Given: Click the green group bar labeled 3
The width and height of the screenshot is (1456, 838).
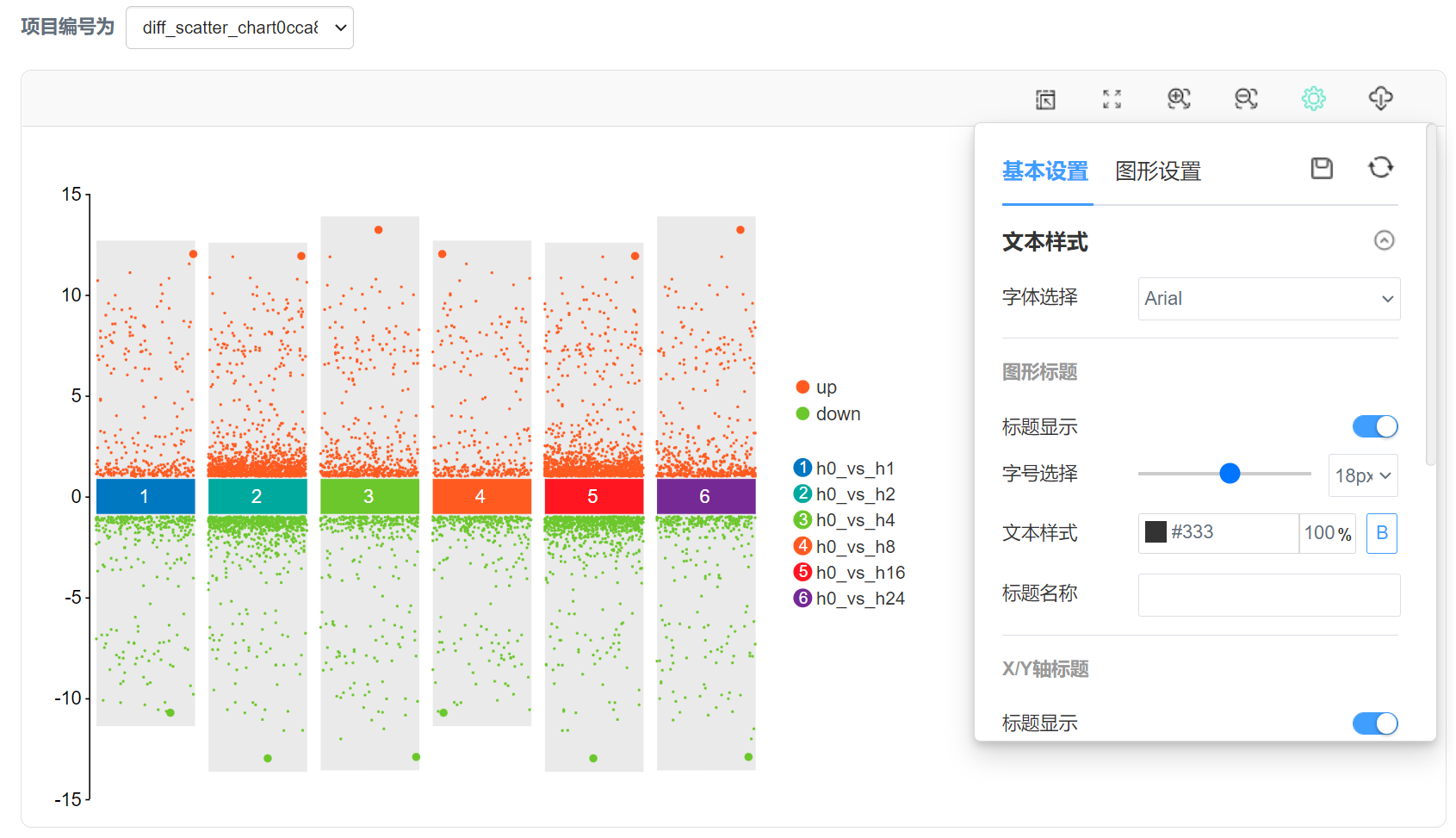Looking at the screenshot, I should (x=369, y=496).
